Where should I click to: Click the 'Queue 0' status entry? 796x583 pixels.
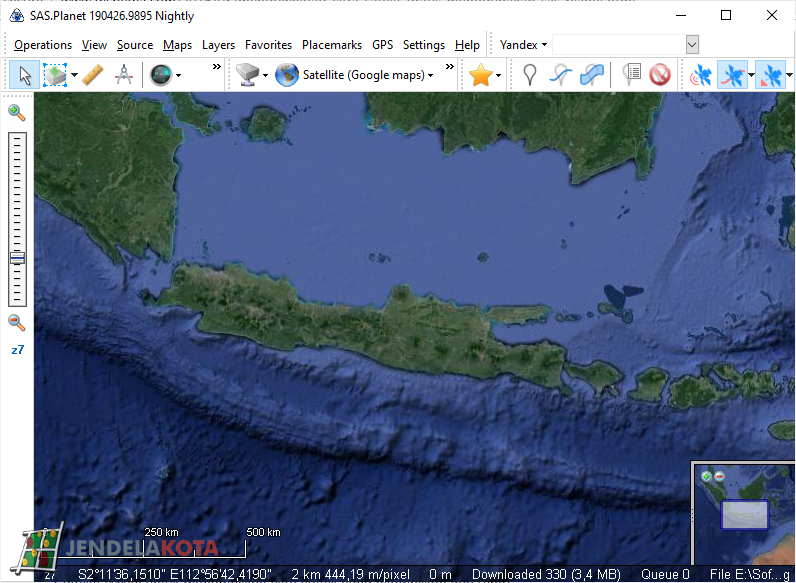click(665, 574)
